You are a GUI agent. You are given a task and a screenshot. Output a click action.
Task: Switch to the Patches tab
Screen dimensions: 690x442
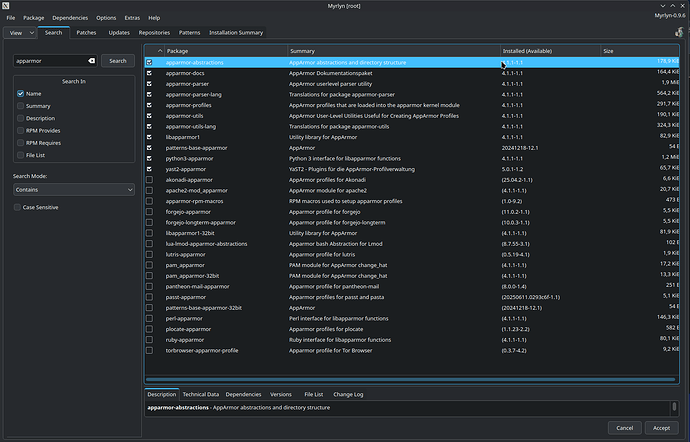(x=86, y=33)
